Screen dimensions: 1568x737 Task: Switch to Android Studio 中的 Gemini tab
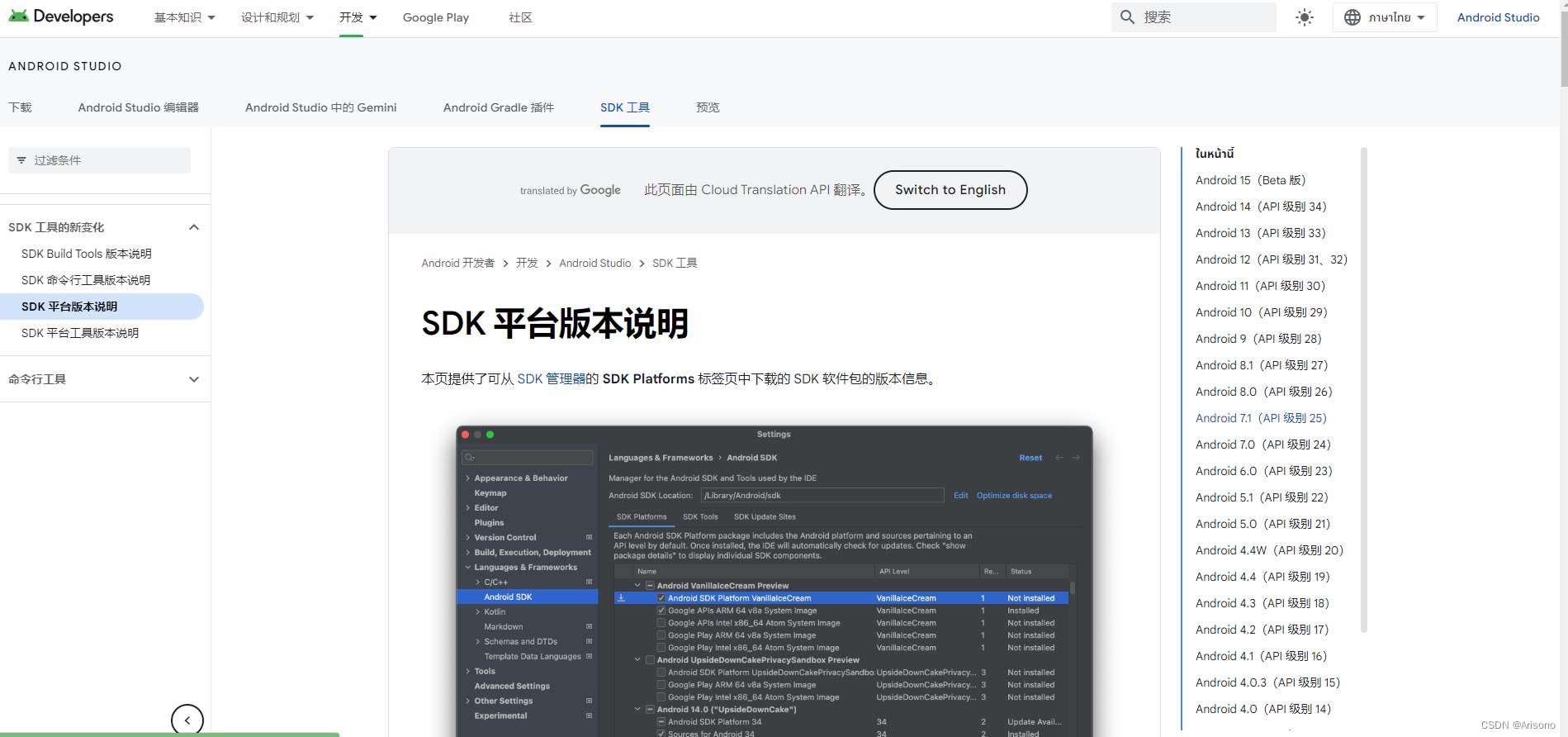[x=321, y=107]
